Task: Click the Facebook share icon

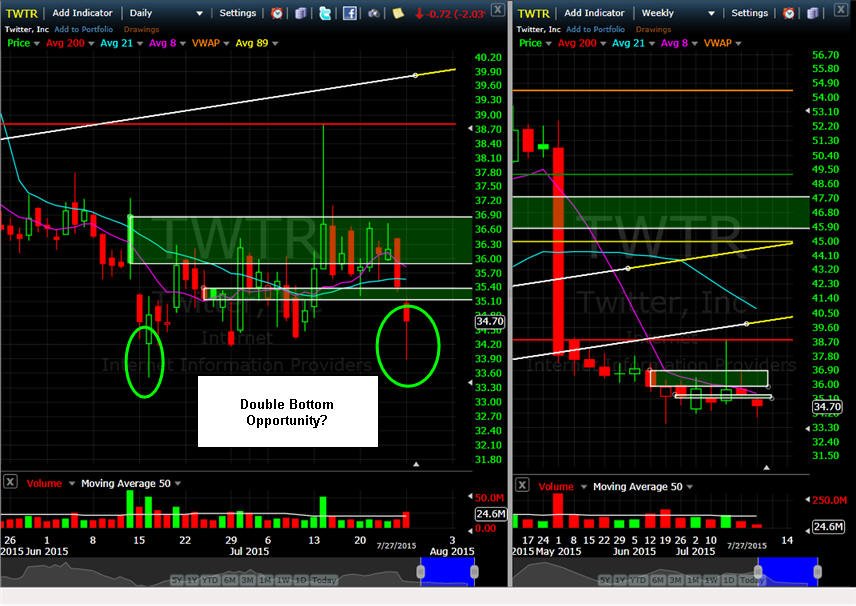Action: click(349, 13)
